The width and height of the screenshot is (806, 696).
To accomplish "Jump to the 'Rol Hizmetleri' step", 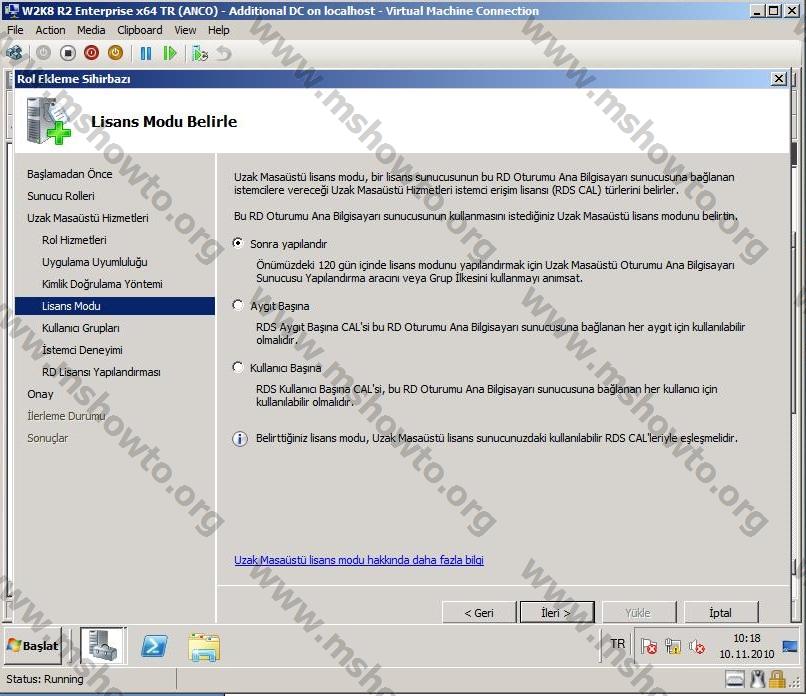I will [x=74, y=240].
